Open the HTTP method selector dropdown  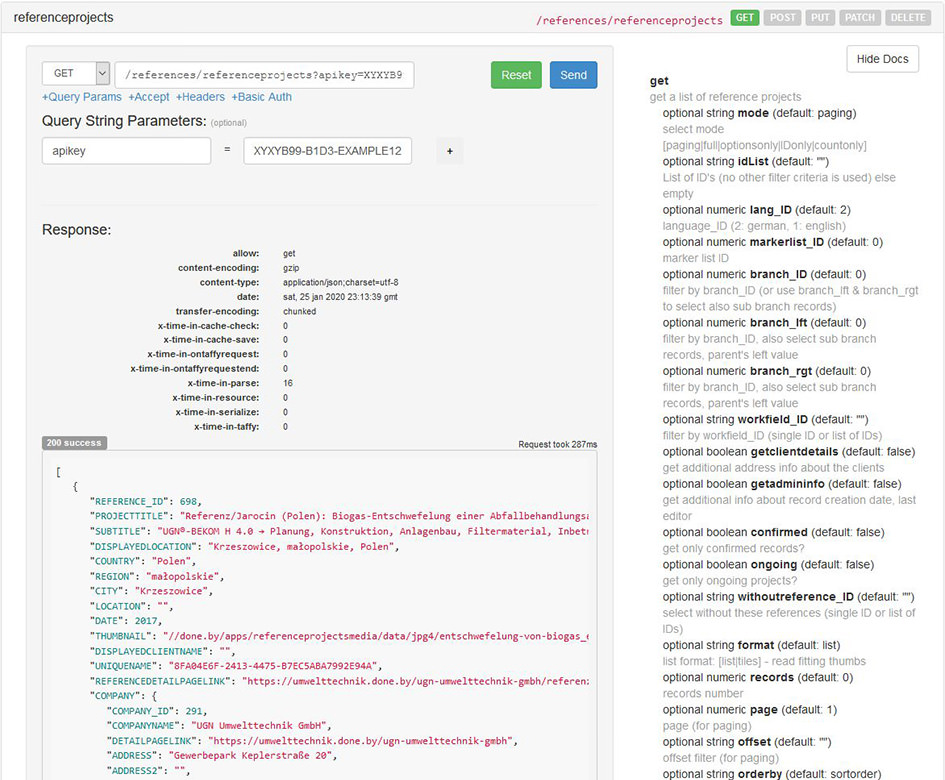76,74
